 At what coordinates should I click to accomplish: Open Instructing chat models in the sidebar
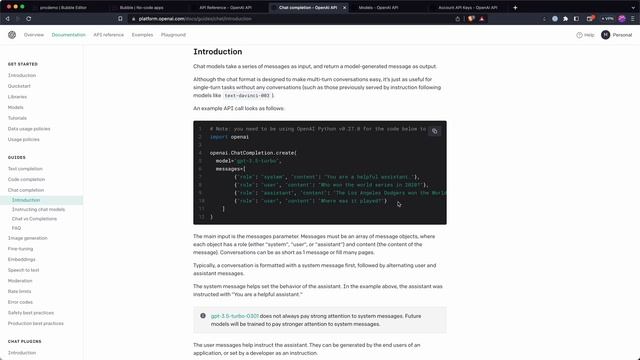[38, 209]
